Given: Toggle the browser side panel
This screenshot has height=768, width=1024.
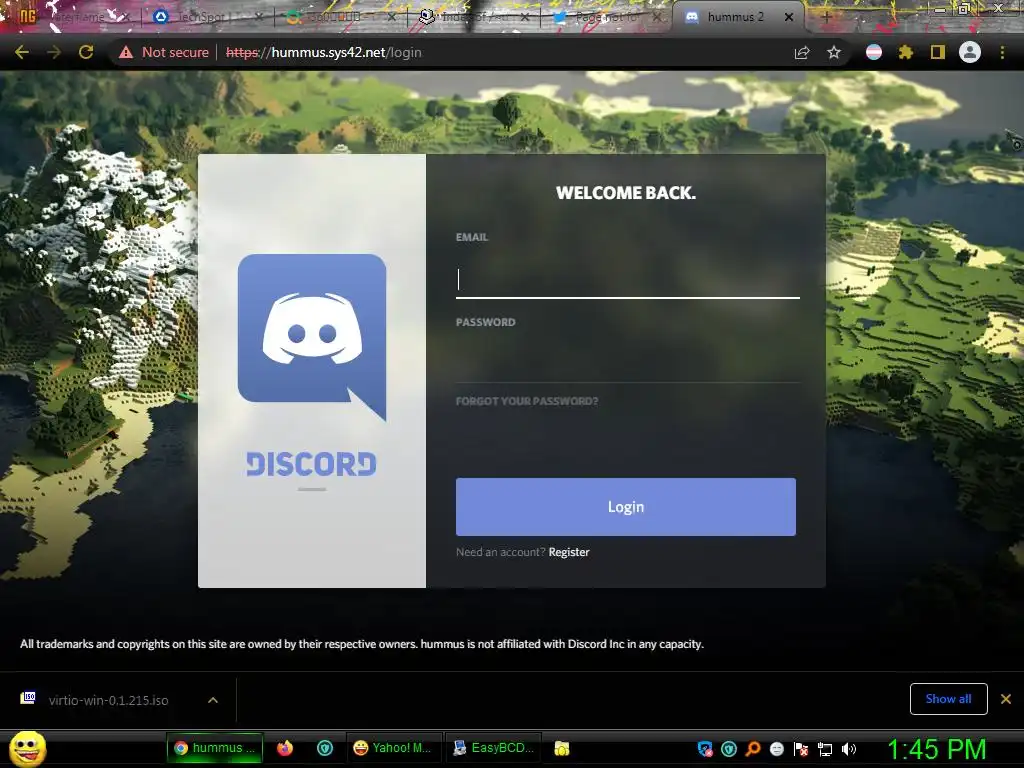Looking at the screenshot, I should [x=937, y=52].
